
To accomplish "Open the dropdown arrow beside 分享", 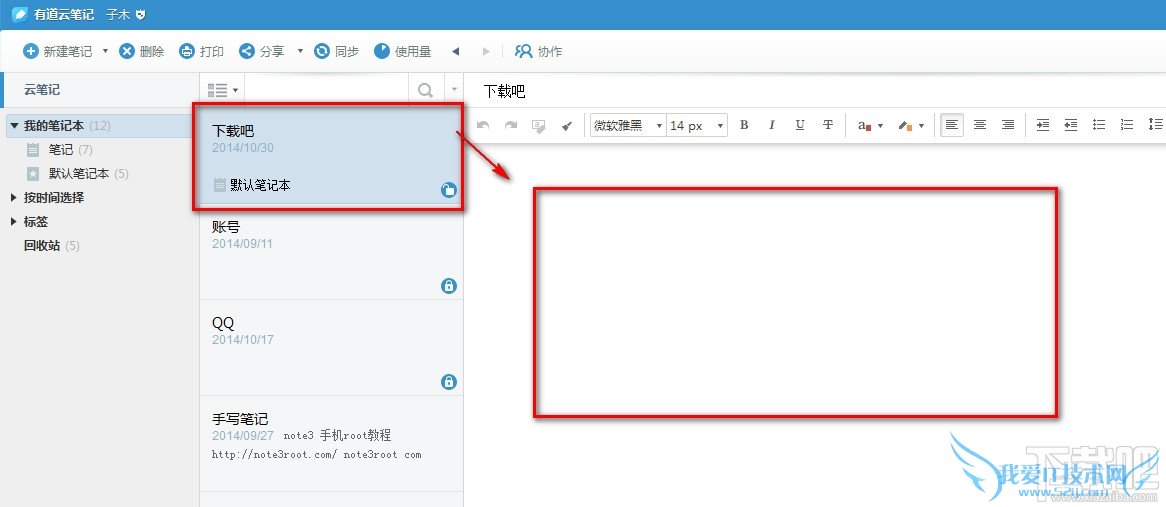I will [300, 51].
